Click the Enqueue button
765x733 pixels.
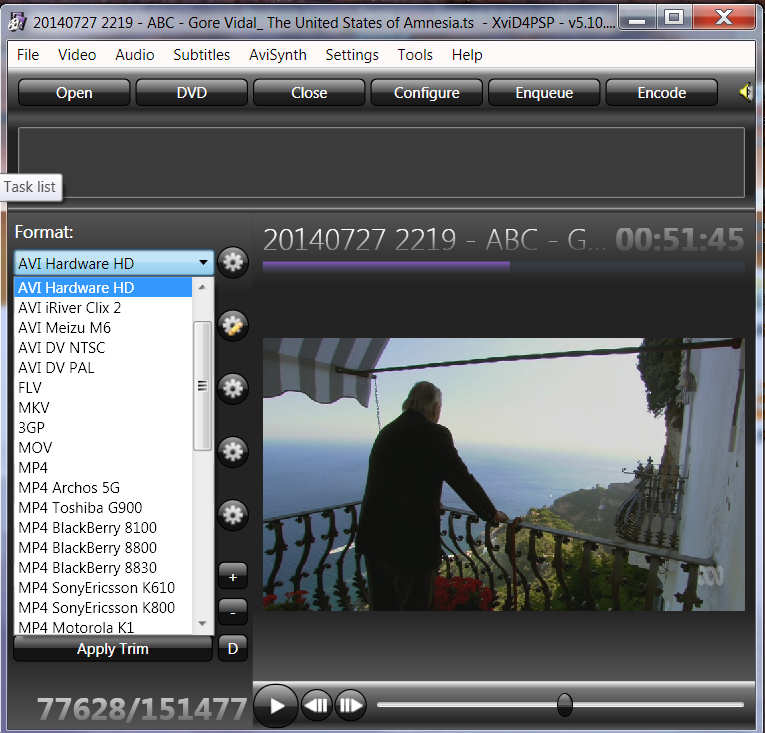[x=544, y=92]
